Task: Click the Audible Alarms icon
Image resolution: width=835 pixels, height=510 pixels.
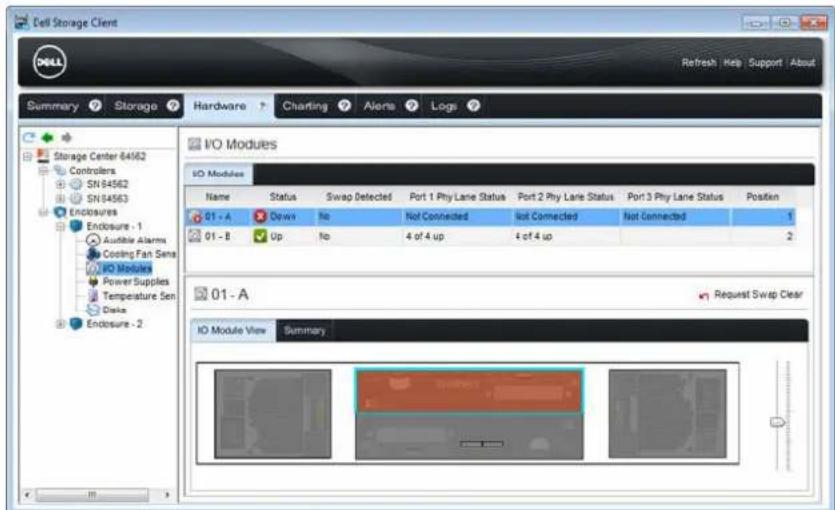Action: tap(93, 240)
